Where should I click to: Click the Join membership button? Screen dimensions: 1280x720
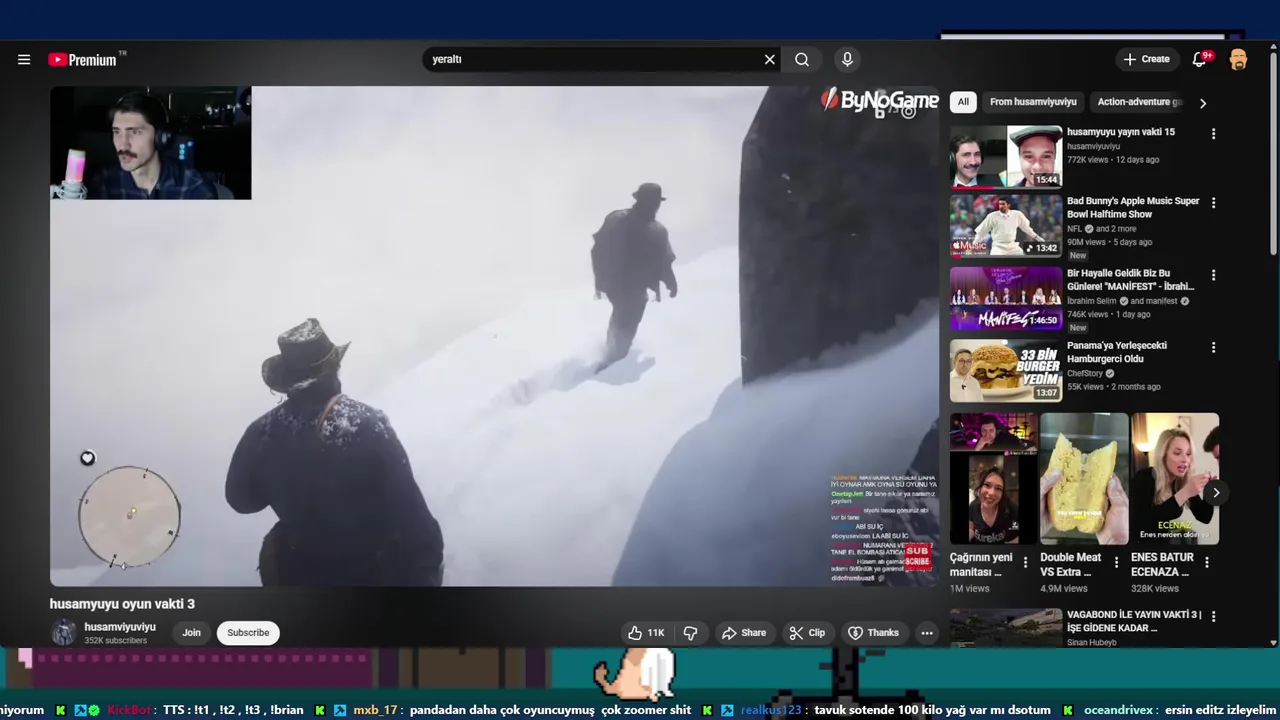[191, 632]
